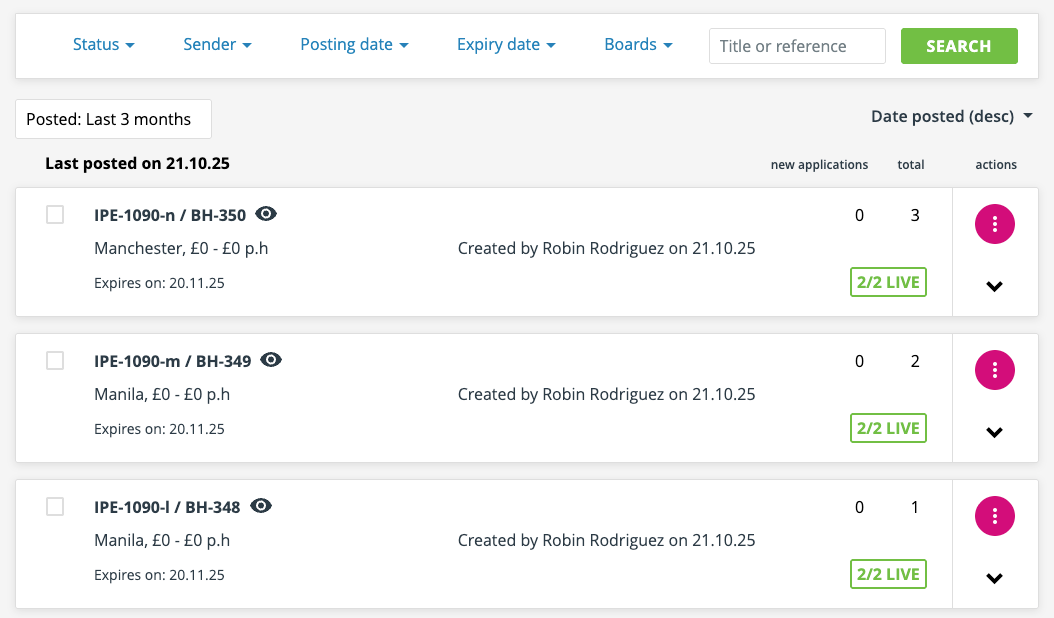Image resolution: width=1054 pixels, height=618 pixels.
Task: Open the Boards filter menu
Action: pos(638,45)
